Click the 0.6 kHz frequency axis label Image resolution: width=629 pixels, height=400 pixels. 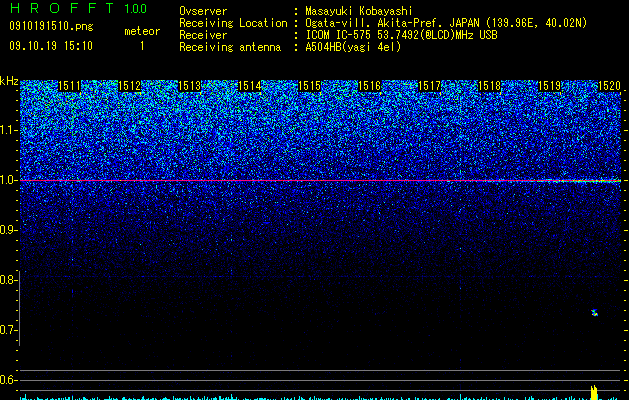coord(9,380)
